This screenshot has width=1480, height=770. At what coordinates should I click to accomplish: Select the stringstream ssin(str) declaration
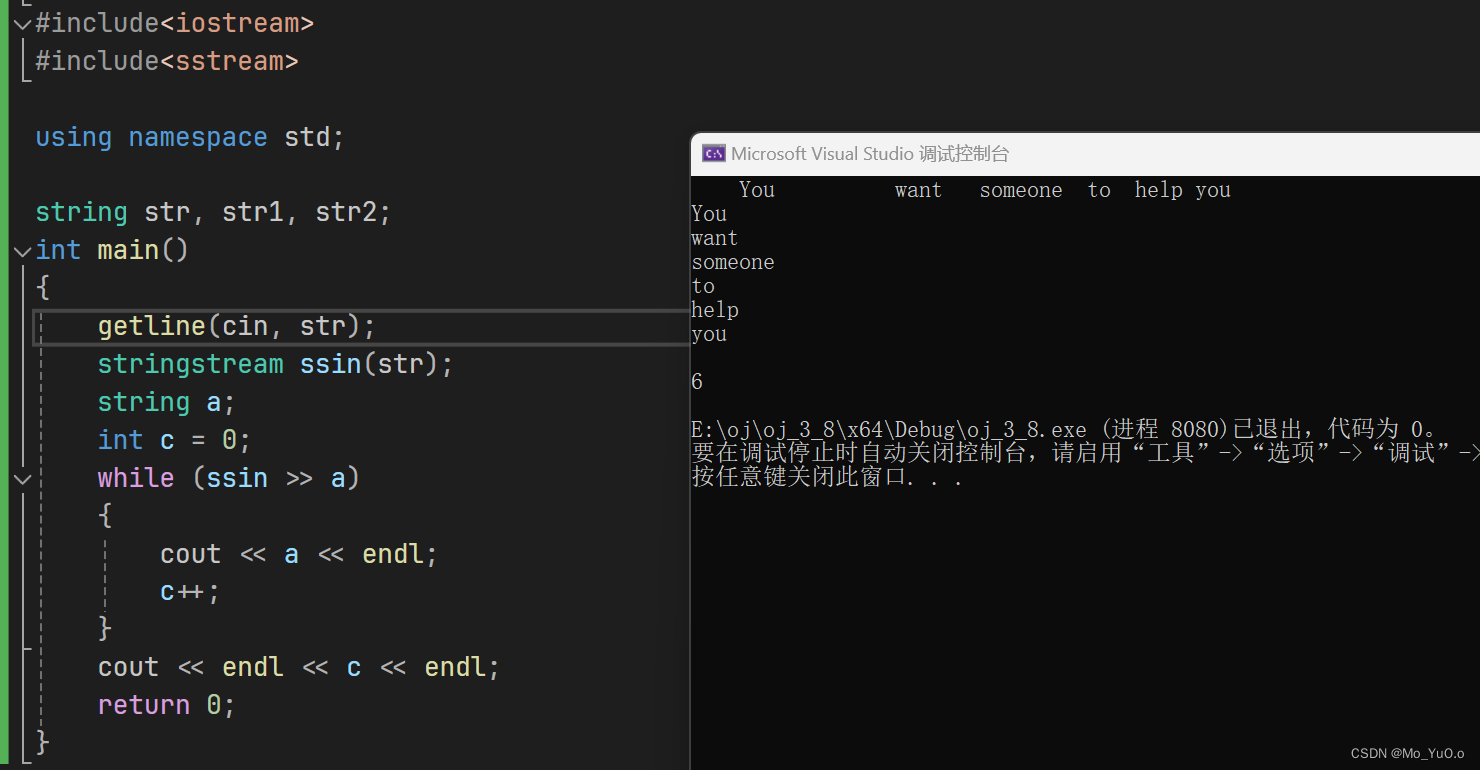(275, 364)
